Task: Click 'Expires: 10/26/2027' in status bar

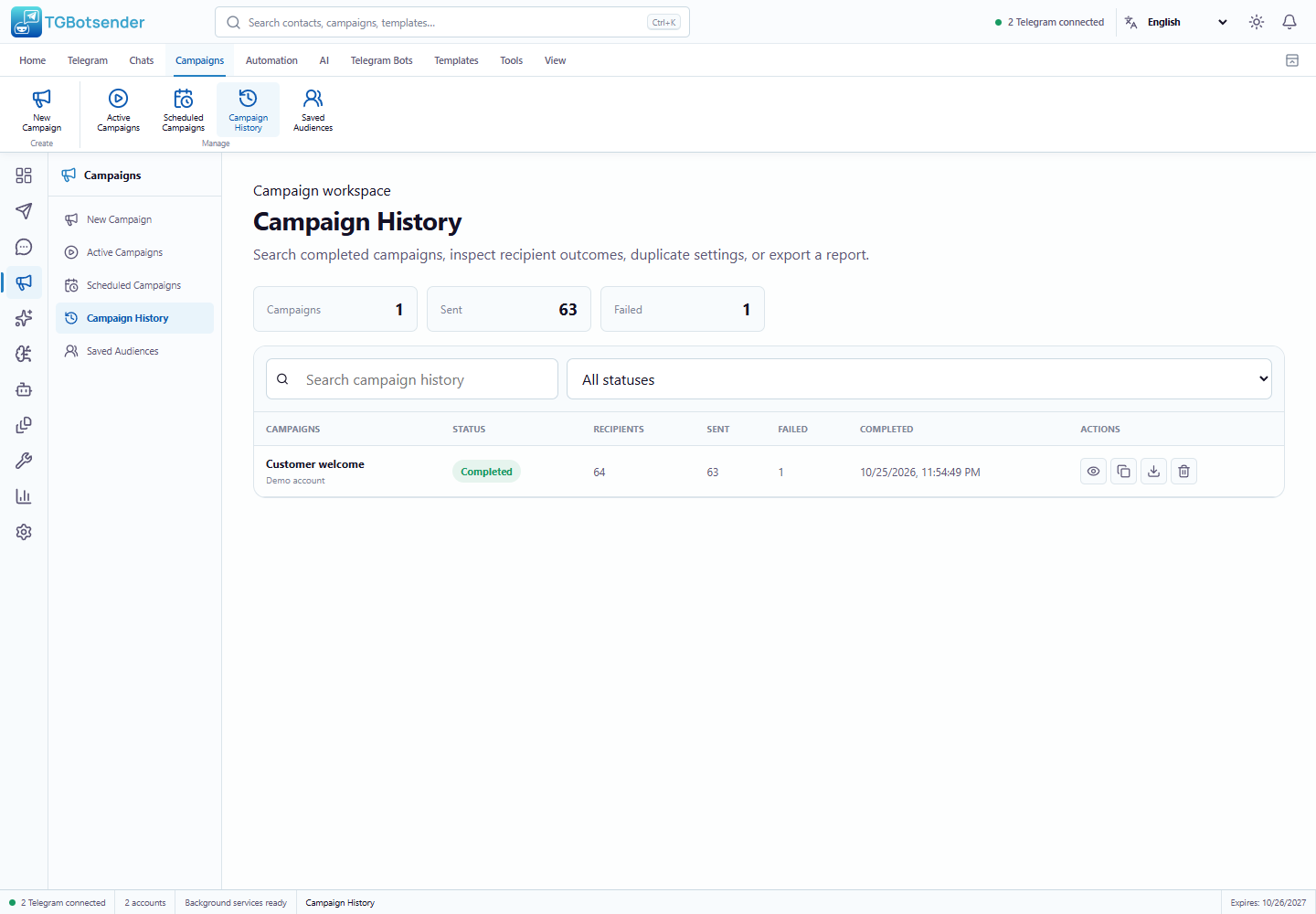Action: point(1268,903)
